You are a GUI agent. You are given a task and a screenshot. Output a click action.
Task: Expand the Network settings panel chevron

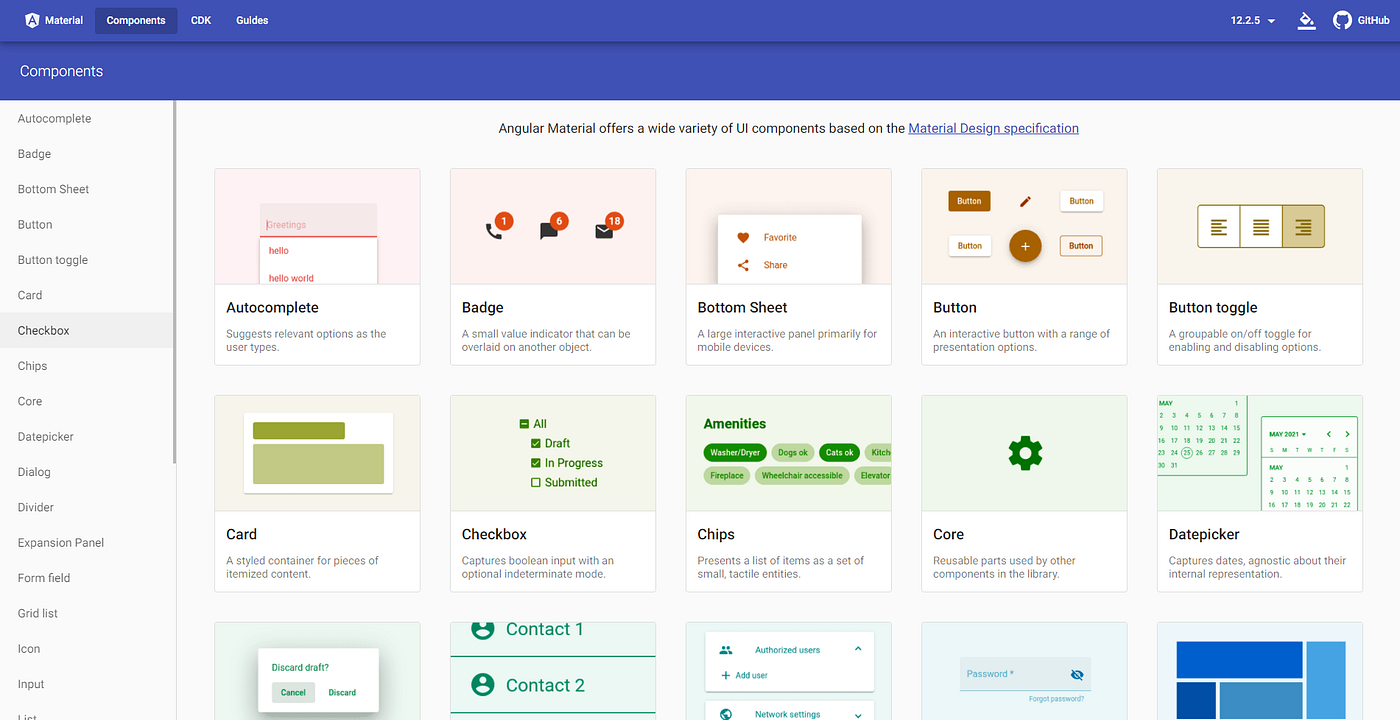858,714
